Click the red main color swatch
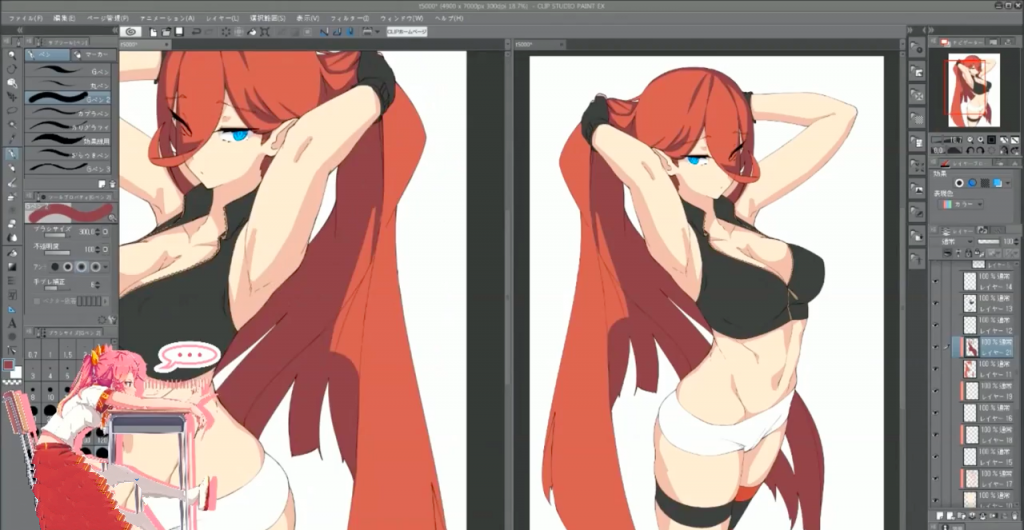Image resolution: width=1024 pixels, height=530 pixels. [x=8, y=364]
